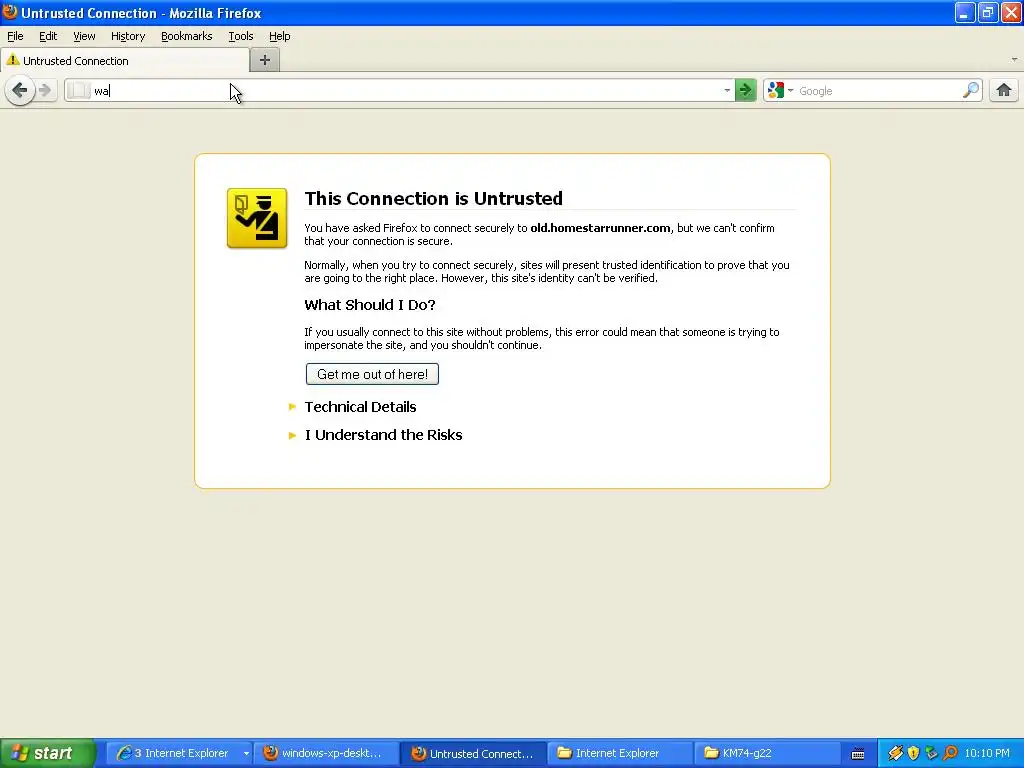Viewport: 1024px width, 768px height.
Task: Open the Help menu
Action: [280, 36]
